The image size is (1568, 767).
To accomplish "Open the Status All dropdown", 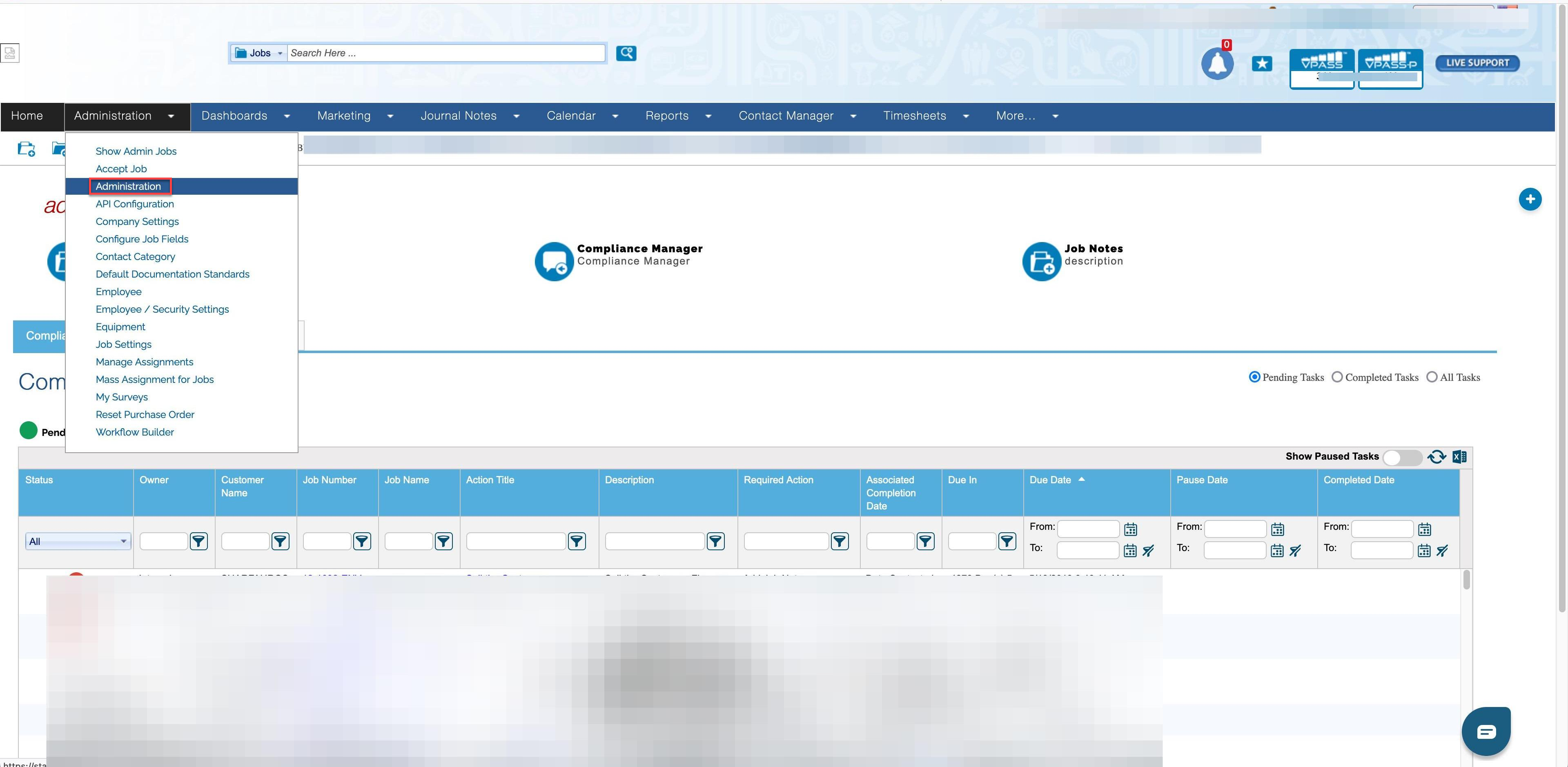I will pos(78,541).
